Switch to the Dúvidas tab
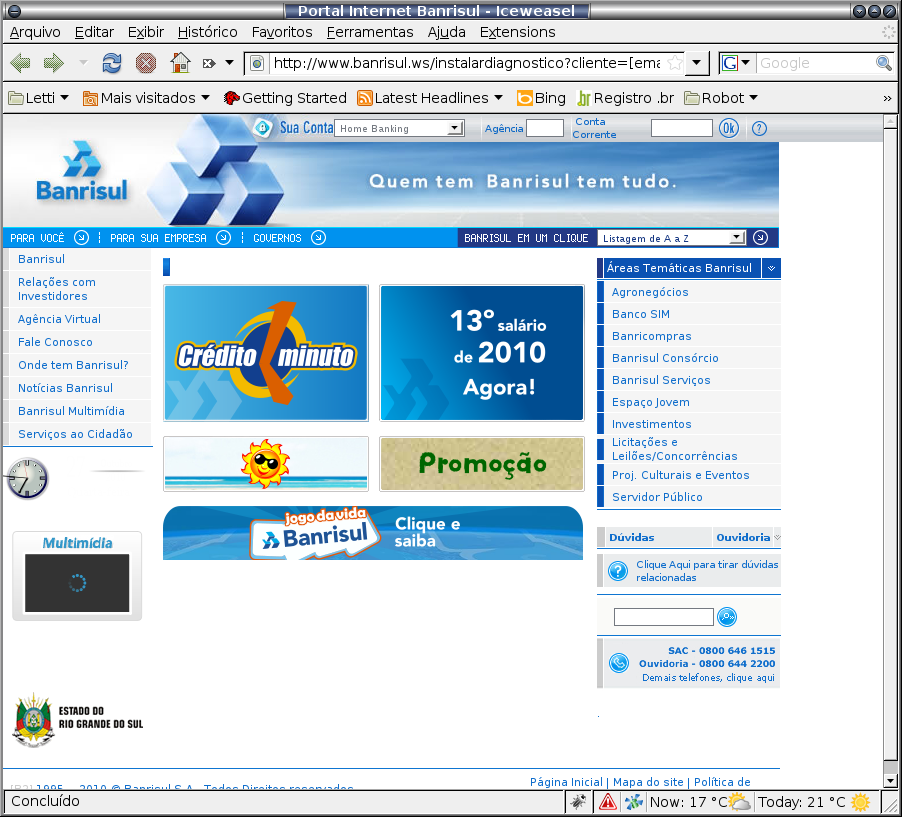Viewport: 902px width, 817px height. (632, 537)
